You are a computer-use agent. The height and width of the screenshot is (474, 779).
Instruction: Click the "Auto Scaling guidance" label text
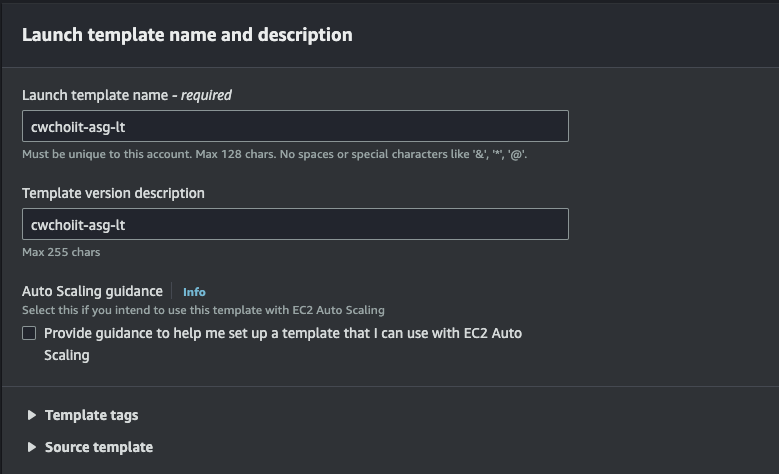tap(92, 291)
